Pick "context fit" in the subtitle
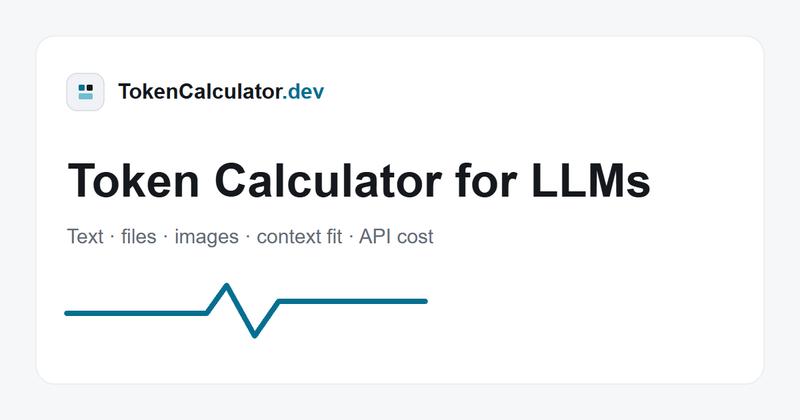 [299, 237]
